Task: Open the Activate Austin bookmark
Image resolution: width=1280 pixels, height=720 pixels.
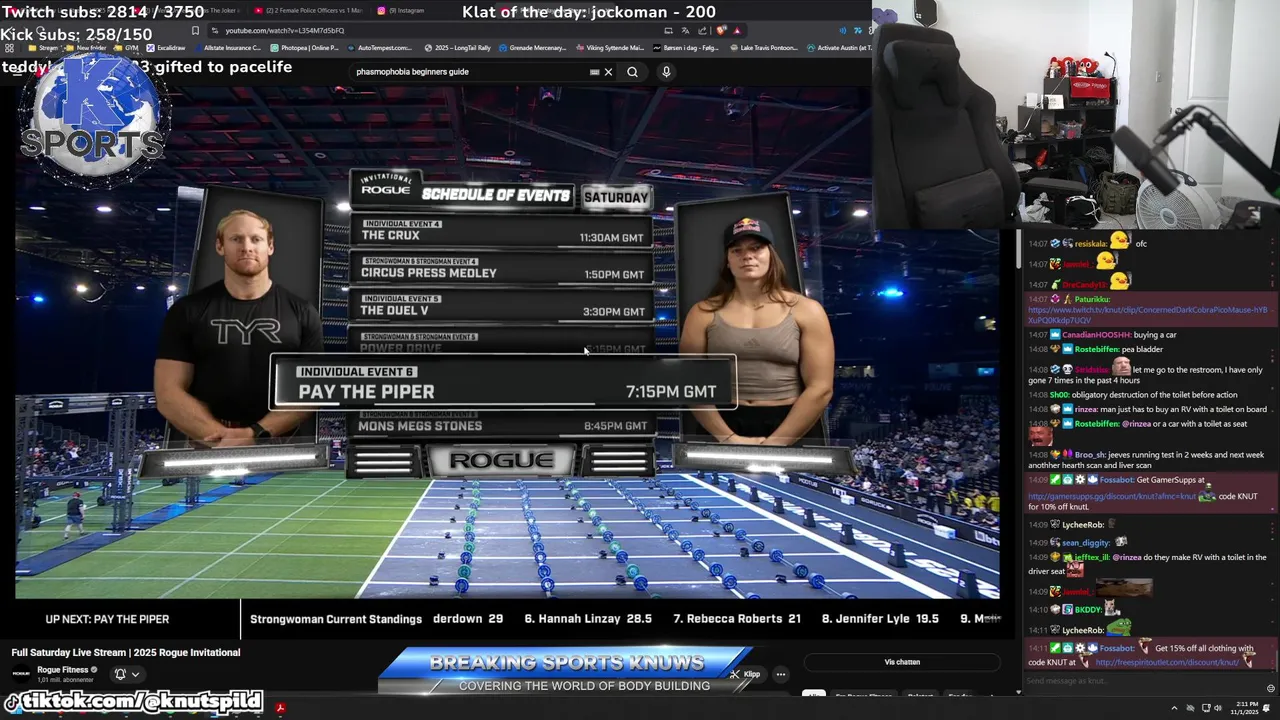Action: click(840, 48)
